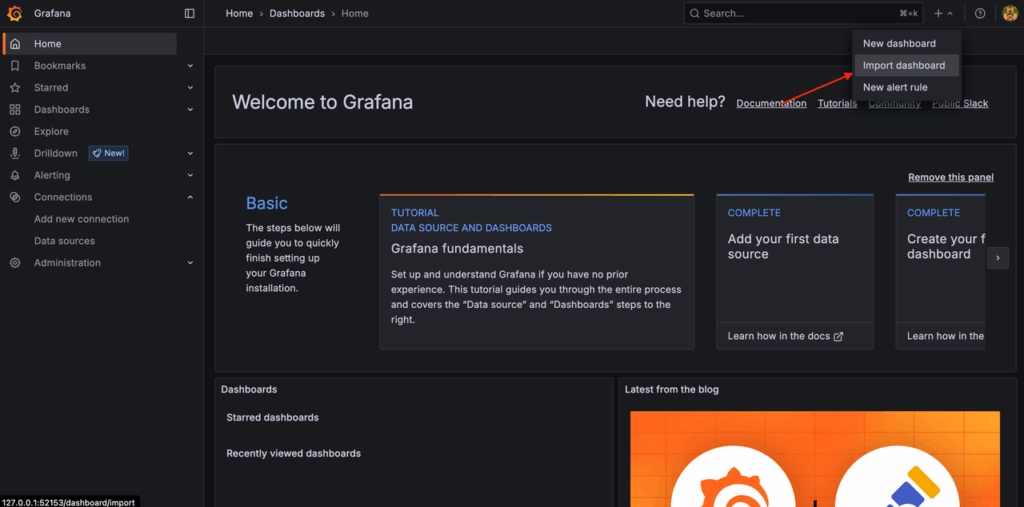Open Add your first data source card
1024x507 pixels.
[x=795, y=272]
